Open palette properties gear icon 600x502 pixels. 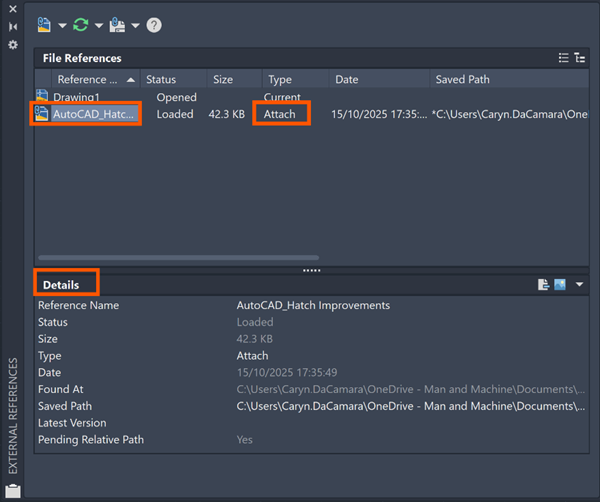point(13,45)
